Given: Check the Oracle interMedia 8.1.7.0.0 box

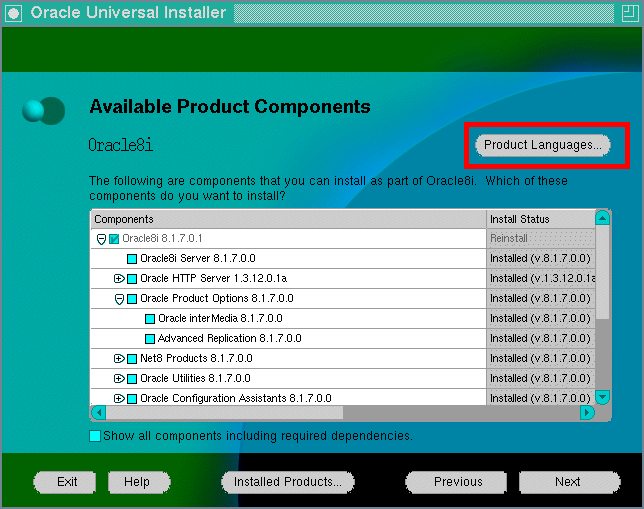Looking at the screenshot, I should coord(150,319).
